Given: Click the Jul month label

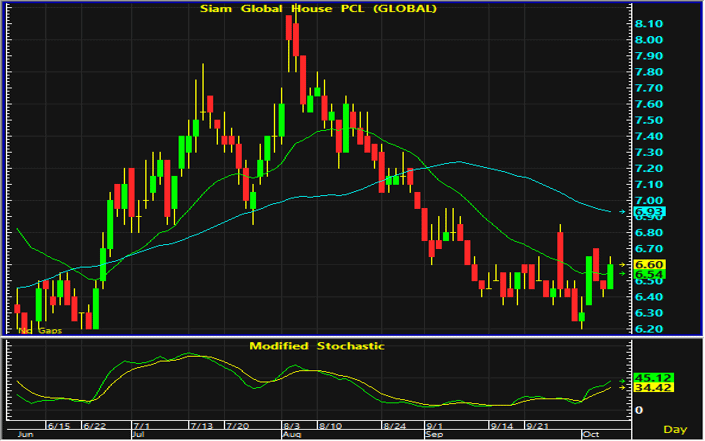Looking at the screenshot, I should 138,434.
